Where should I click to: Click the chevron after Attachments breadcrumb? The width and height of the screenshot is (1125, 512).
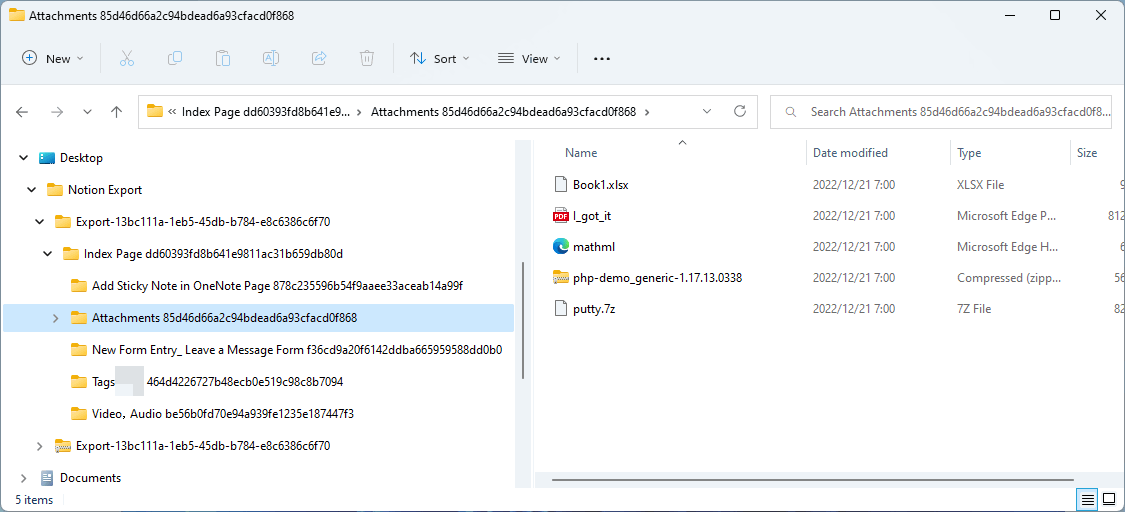[x=647, y=112]
